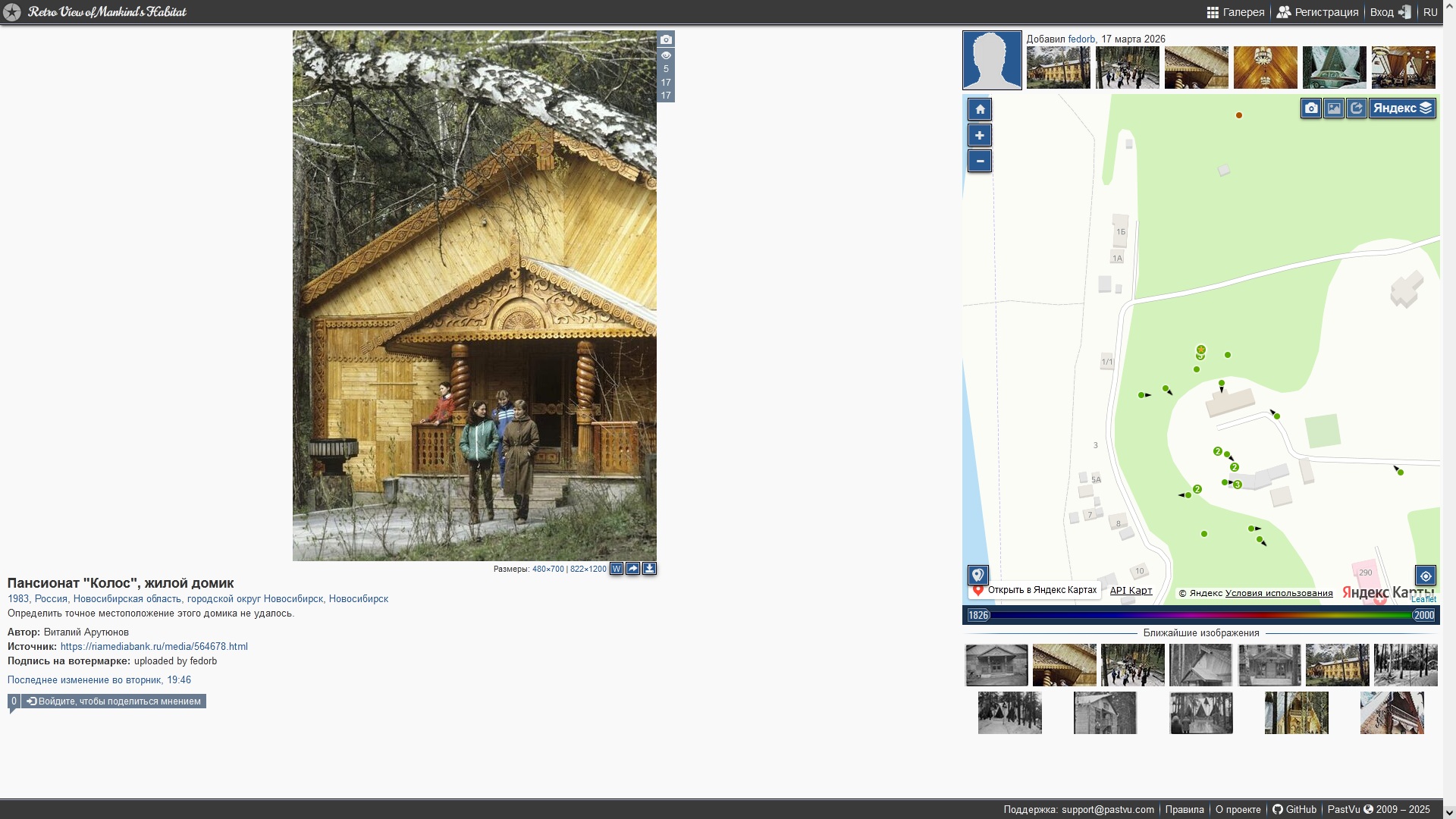Open the RU language selector
This screenshot has width=1456, height=819.
coord(1430,12)
